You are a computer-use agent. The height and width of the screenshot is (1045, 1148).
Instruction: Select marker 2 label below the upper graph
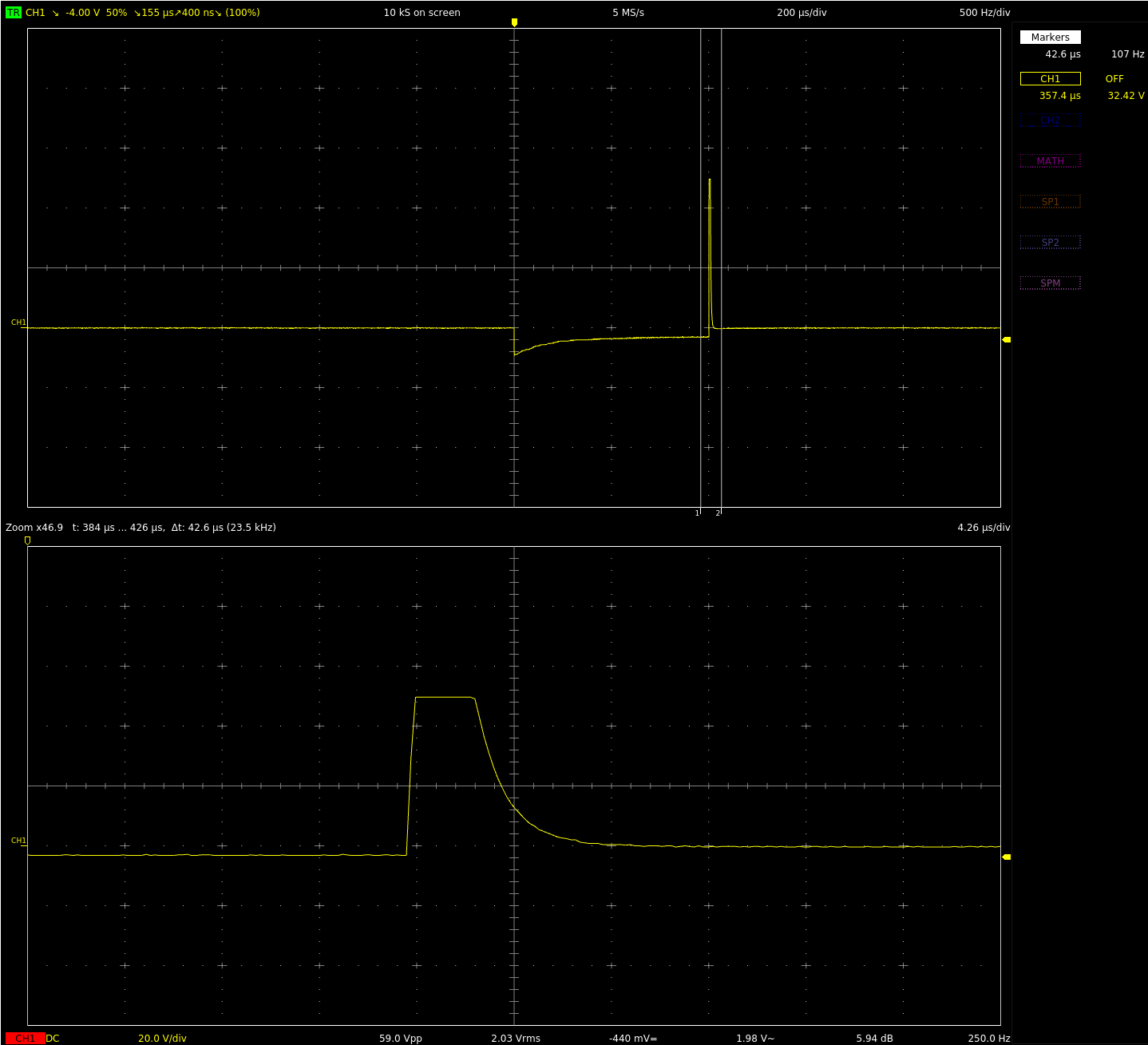point(718,513)
